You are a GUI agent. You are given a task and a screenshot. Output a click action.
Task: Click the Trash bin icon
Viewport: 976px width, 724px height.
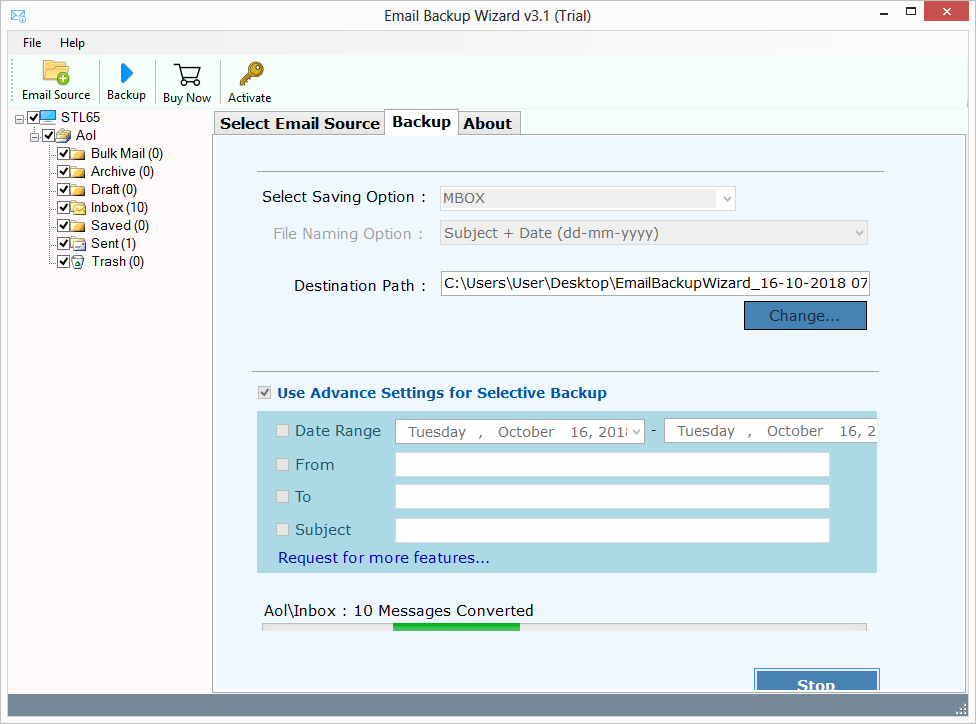[x=78, y=262]
